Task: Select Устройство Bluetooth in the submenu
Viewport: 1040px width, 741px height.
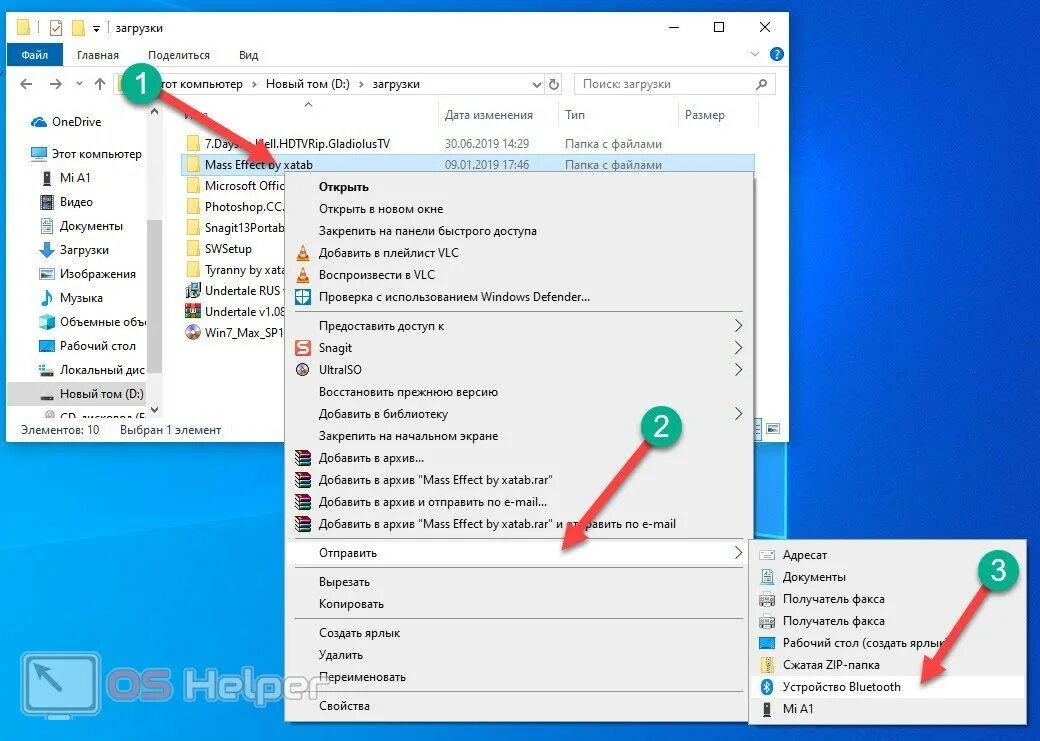Action: (887, 687)
